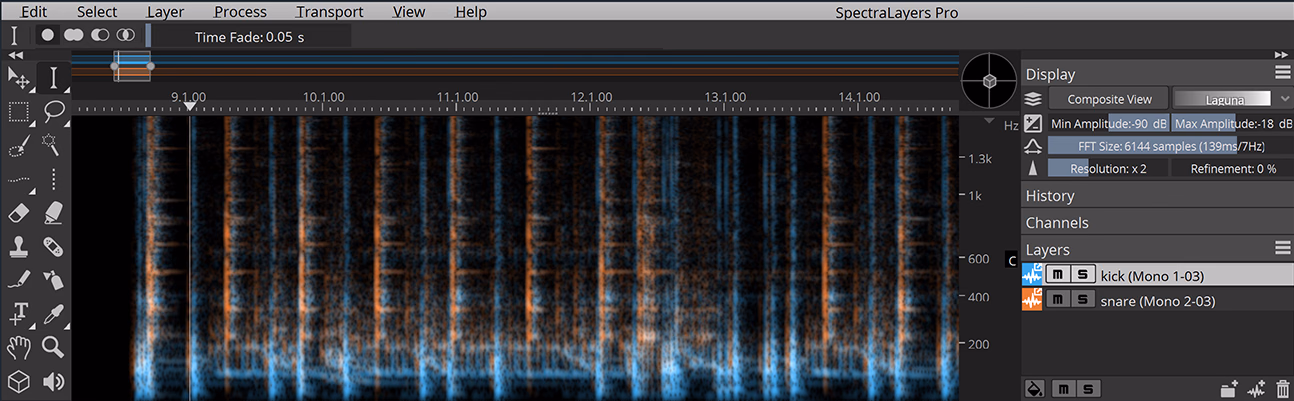This screenshot has height=401, width=1294.
Task: Open the Composite View dropdown
Action: point(1109,99)
